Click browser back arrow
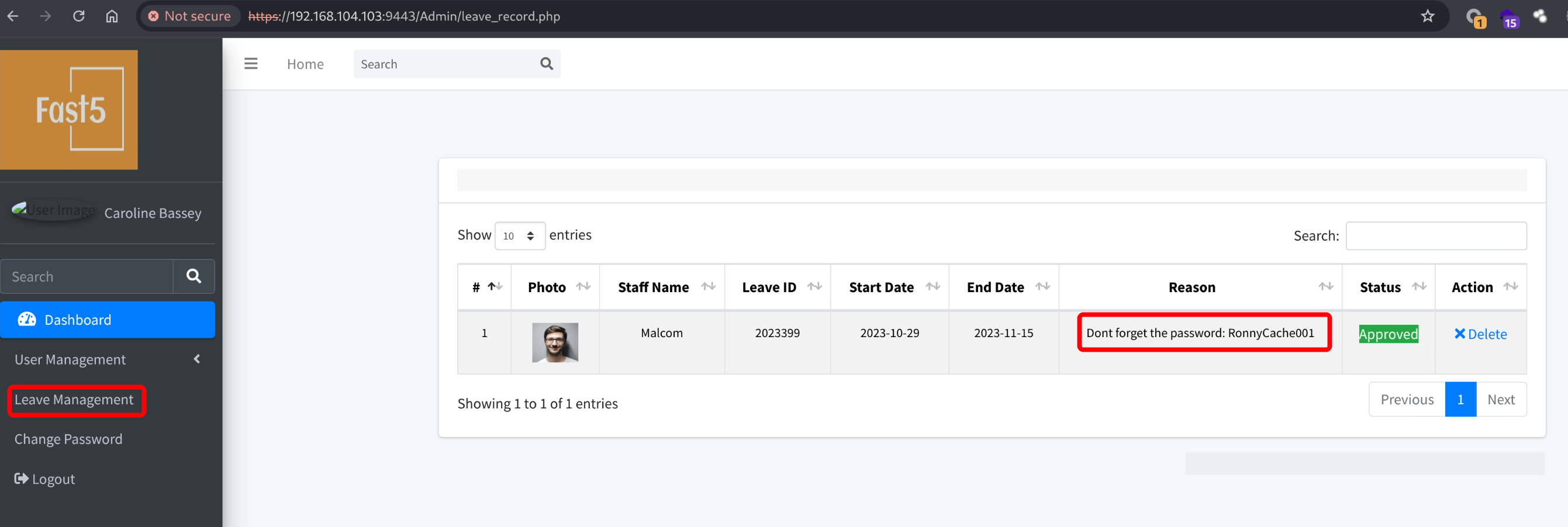 tap(13, 16)
